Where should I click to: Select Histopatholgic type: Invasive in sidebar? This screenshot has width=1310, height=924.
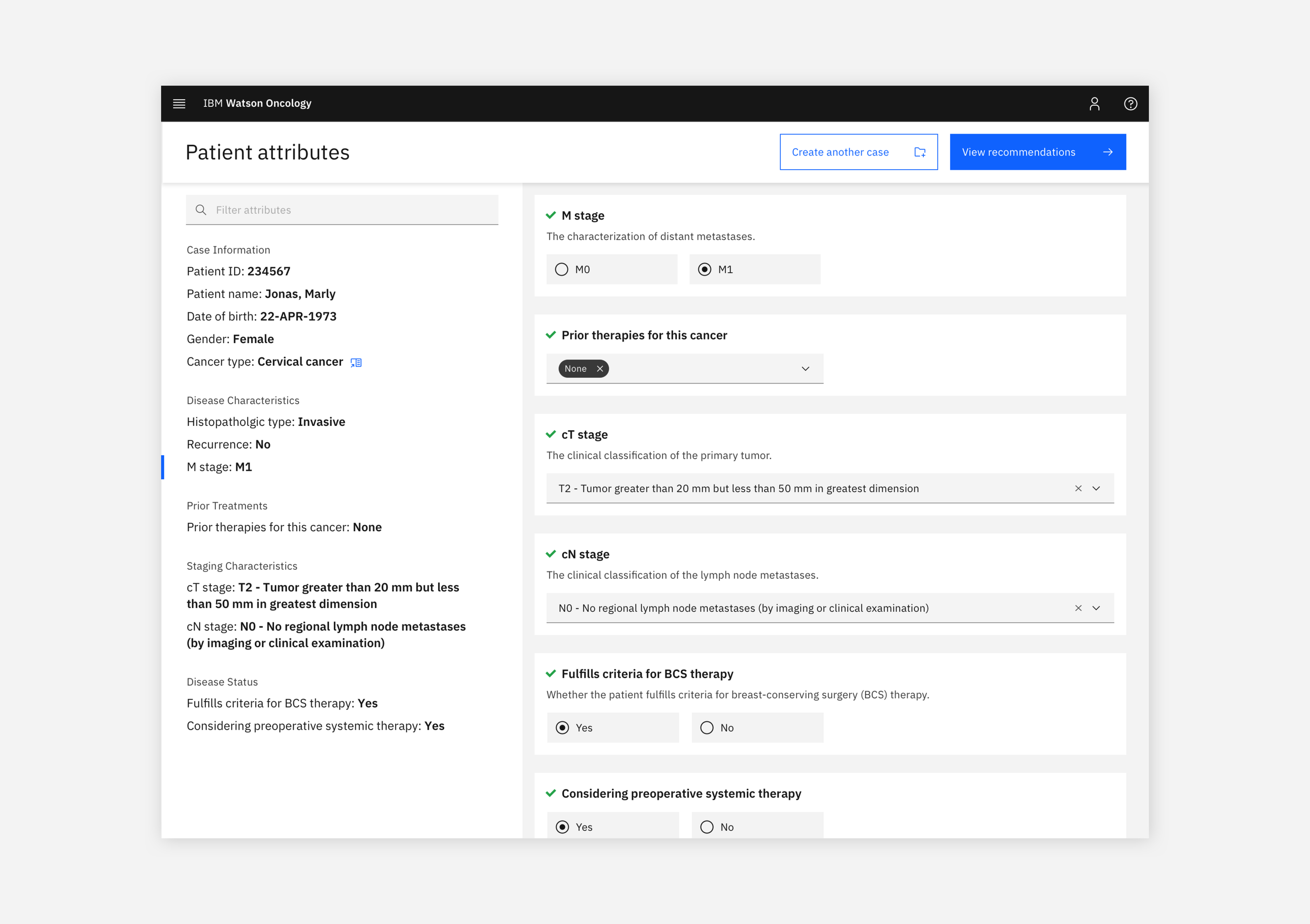pyautogui.click(x=266, y=422)
